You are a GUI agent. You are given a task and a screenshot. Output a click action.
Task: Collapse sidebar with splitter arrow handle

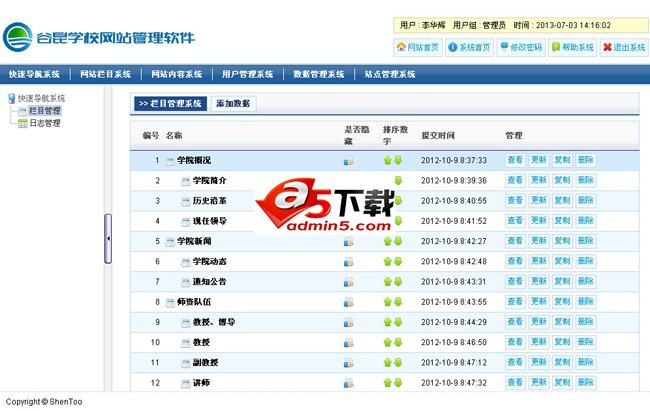coord(108,239)
